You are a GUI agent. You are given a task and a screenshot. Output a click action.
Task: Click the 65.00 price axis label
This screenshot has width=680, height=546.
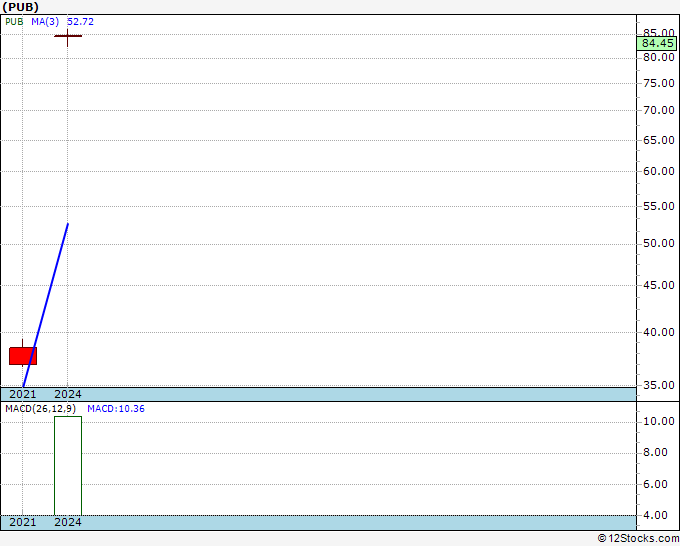click(659, 140)
